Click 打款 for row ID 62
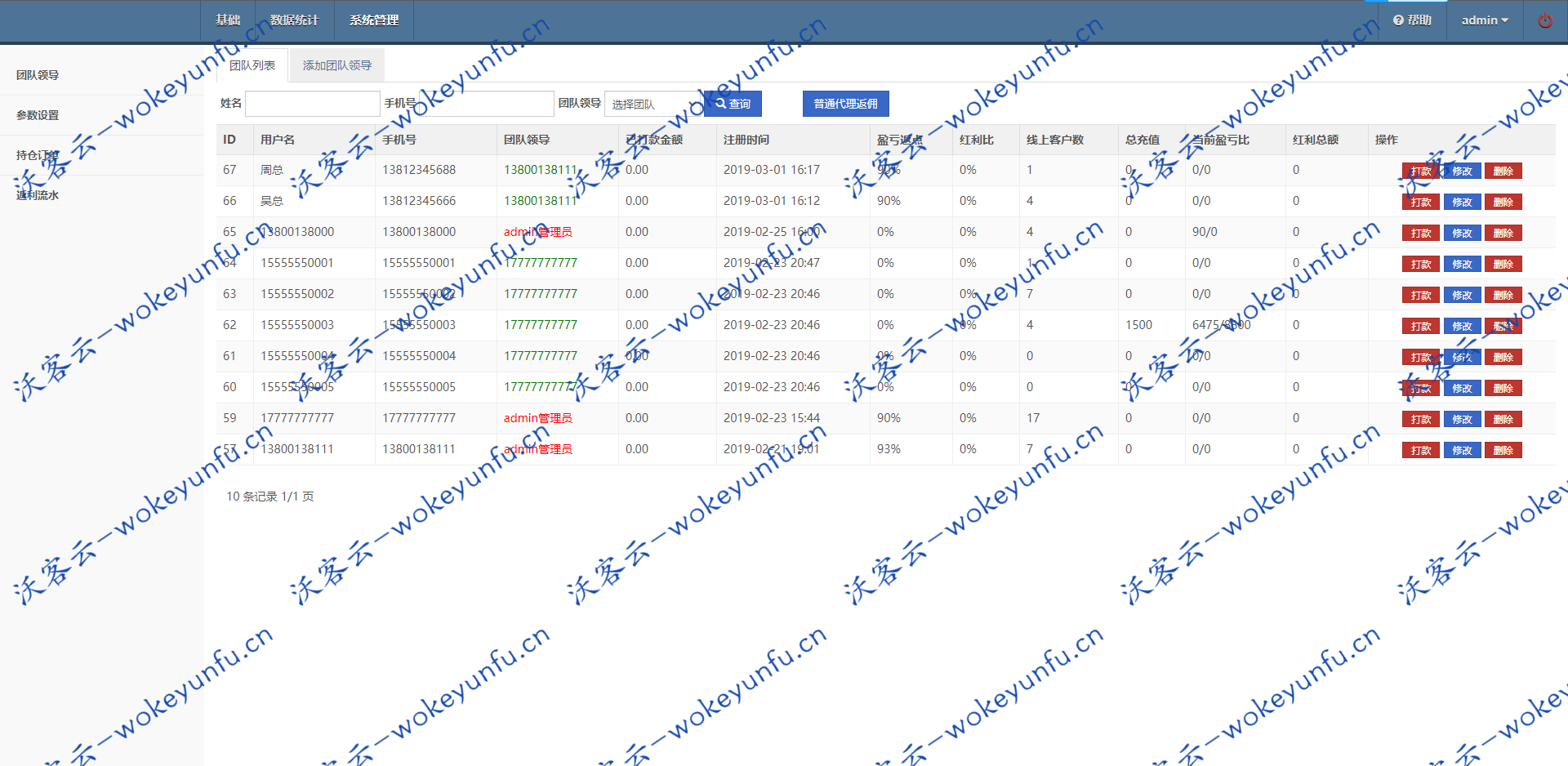The height and width of the screenshot is (766, 1568). [1421, 327]
